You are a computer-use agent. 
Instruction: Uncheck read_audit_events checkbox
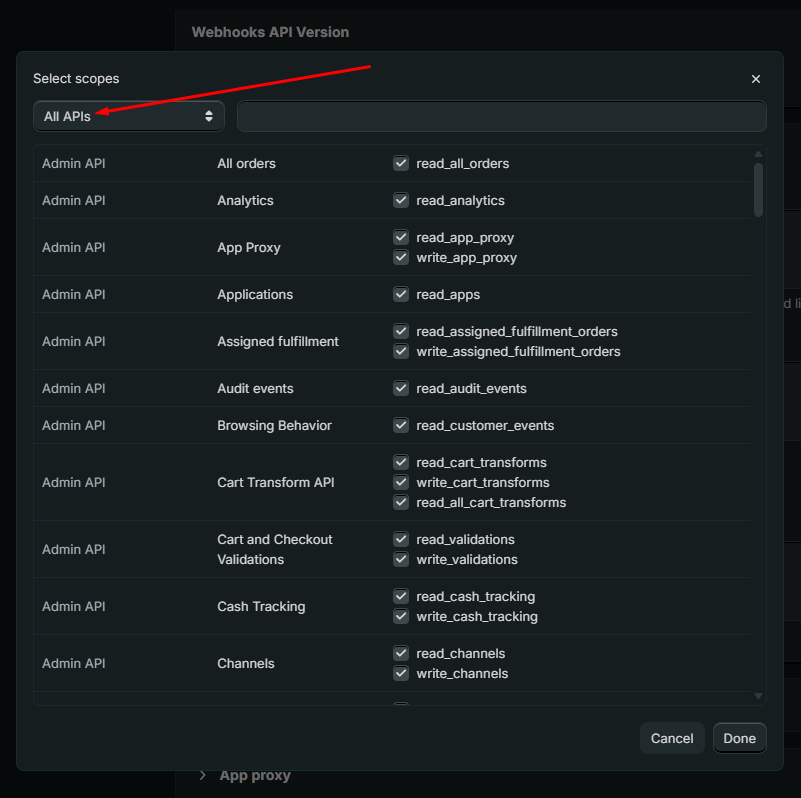(401, 388)
